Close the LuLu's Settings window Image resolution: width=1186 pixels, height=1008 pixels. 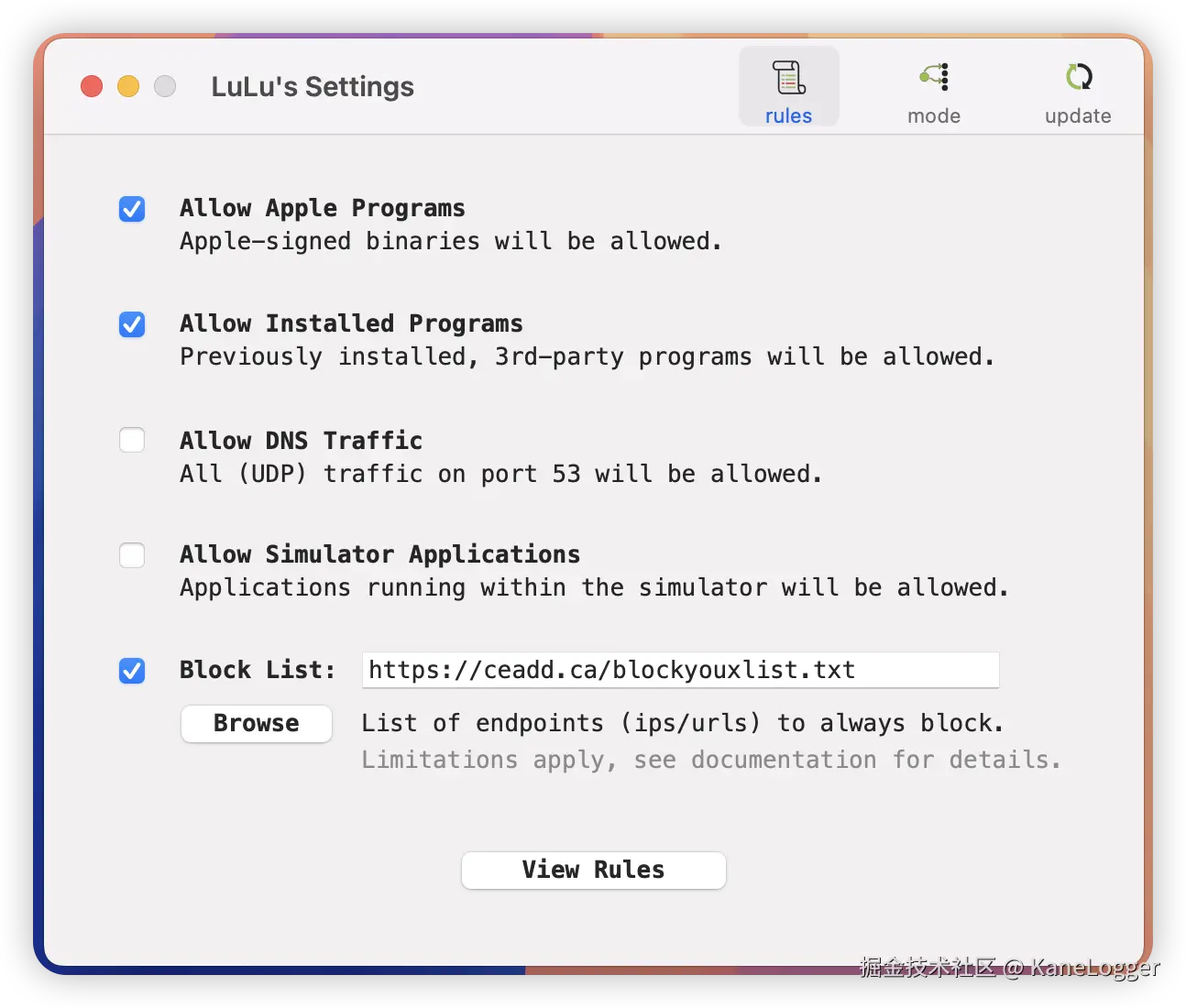click(x=92, y=86)
